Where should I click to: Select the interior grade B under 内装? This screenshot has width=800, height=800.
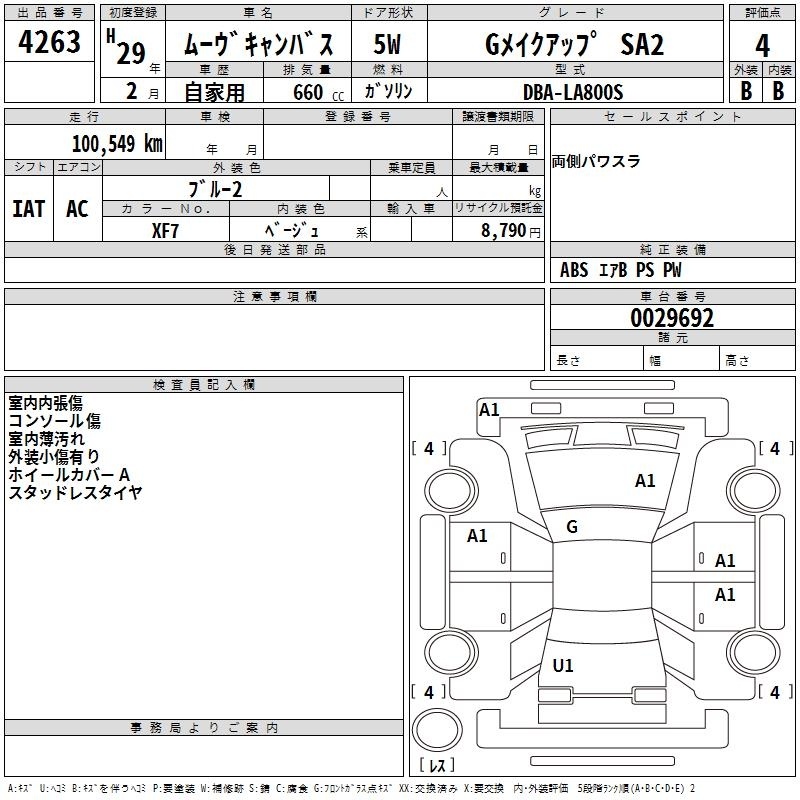coord(779,91)
